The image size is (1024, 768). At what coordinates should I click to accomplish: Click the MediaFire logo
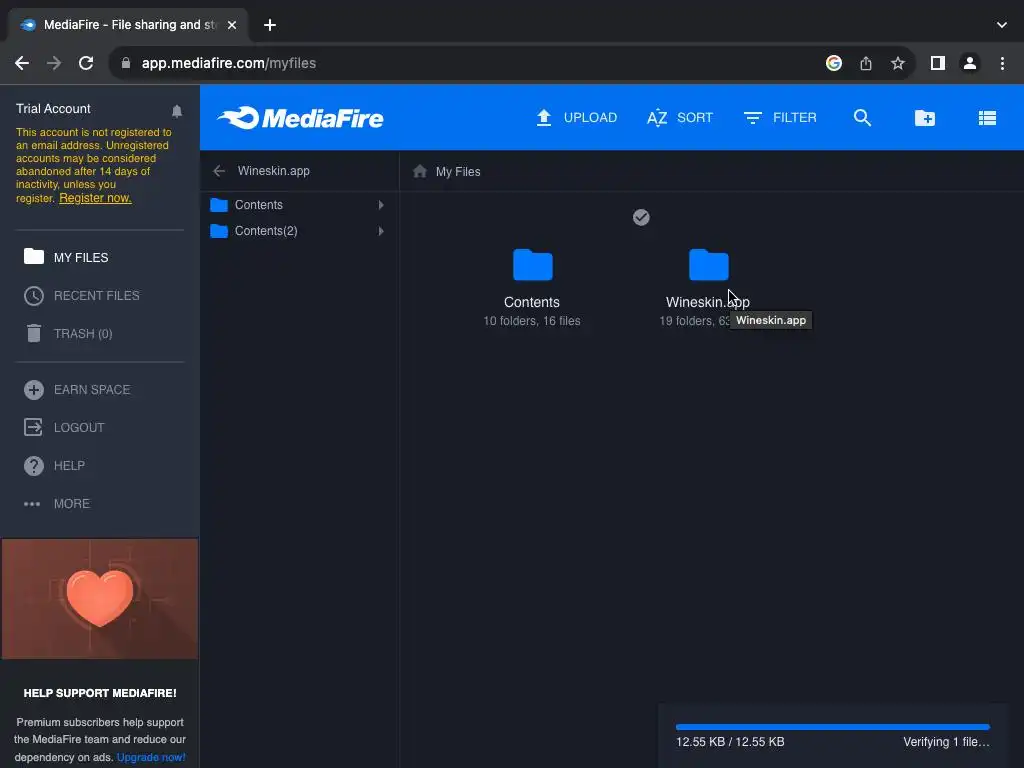[x=300, y=118]
